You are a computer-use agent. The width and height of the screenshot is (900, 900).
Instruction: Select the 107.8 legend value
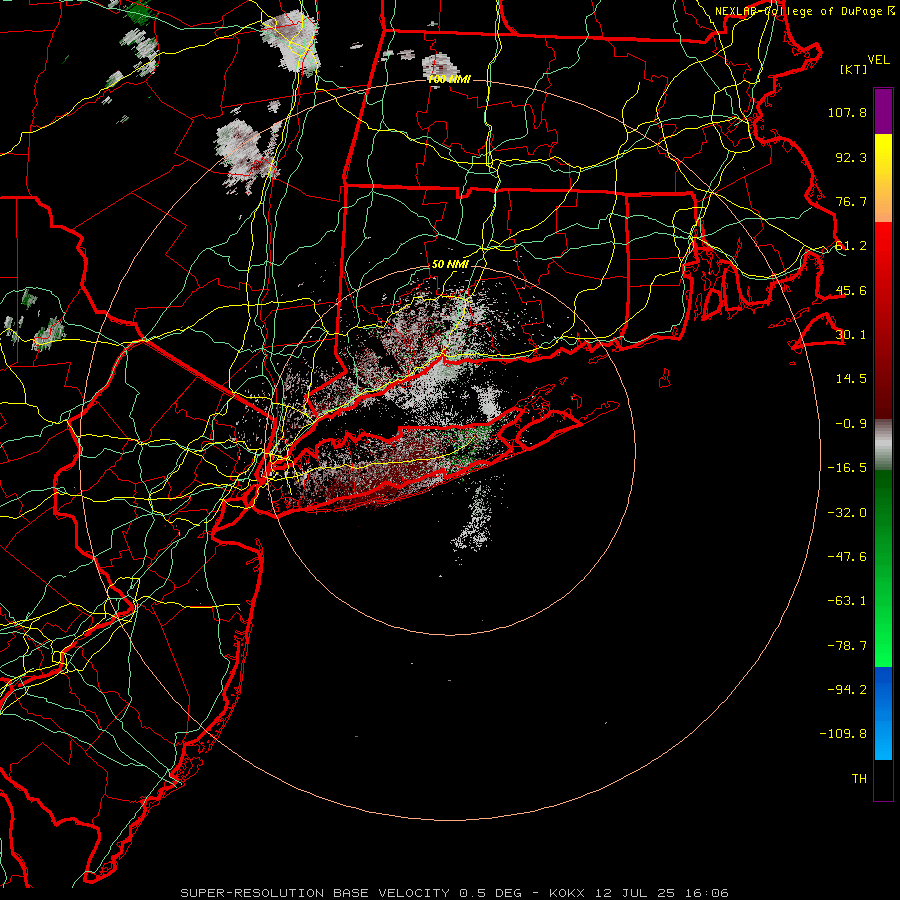coord(847,112)
